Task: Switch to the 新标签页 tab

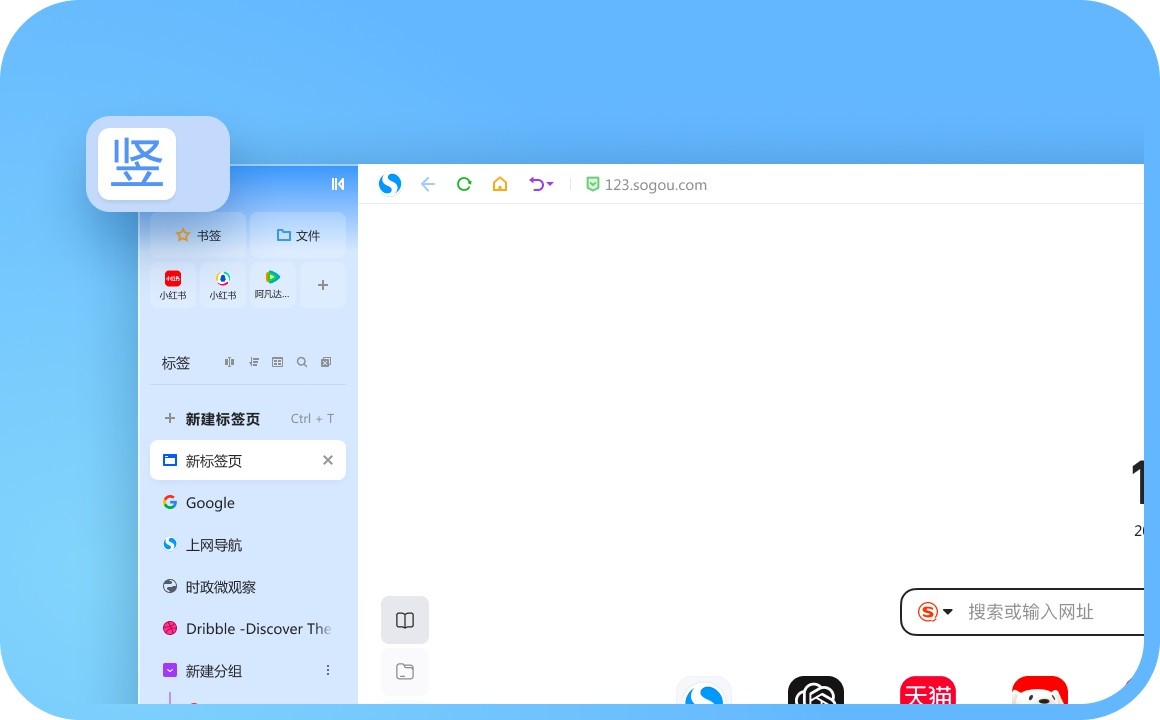Action: point(248,460)
